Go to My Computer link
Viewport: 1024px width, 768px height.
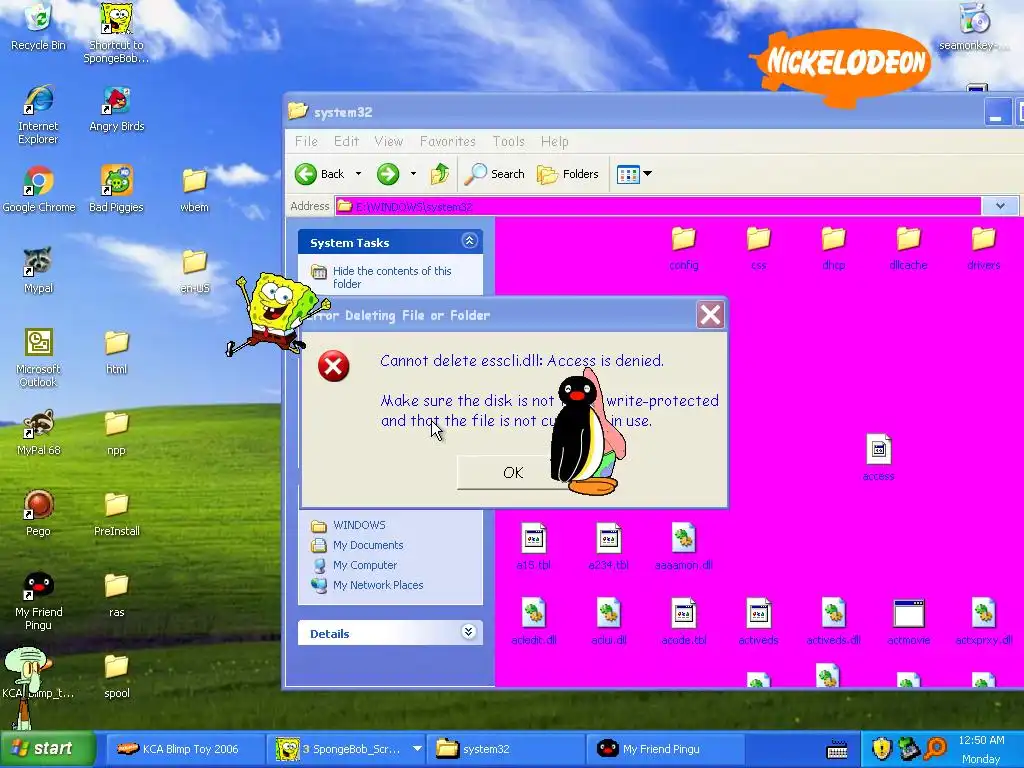point(355,565)
